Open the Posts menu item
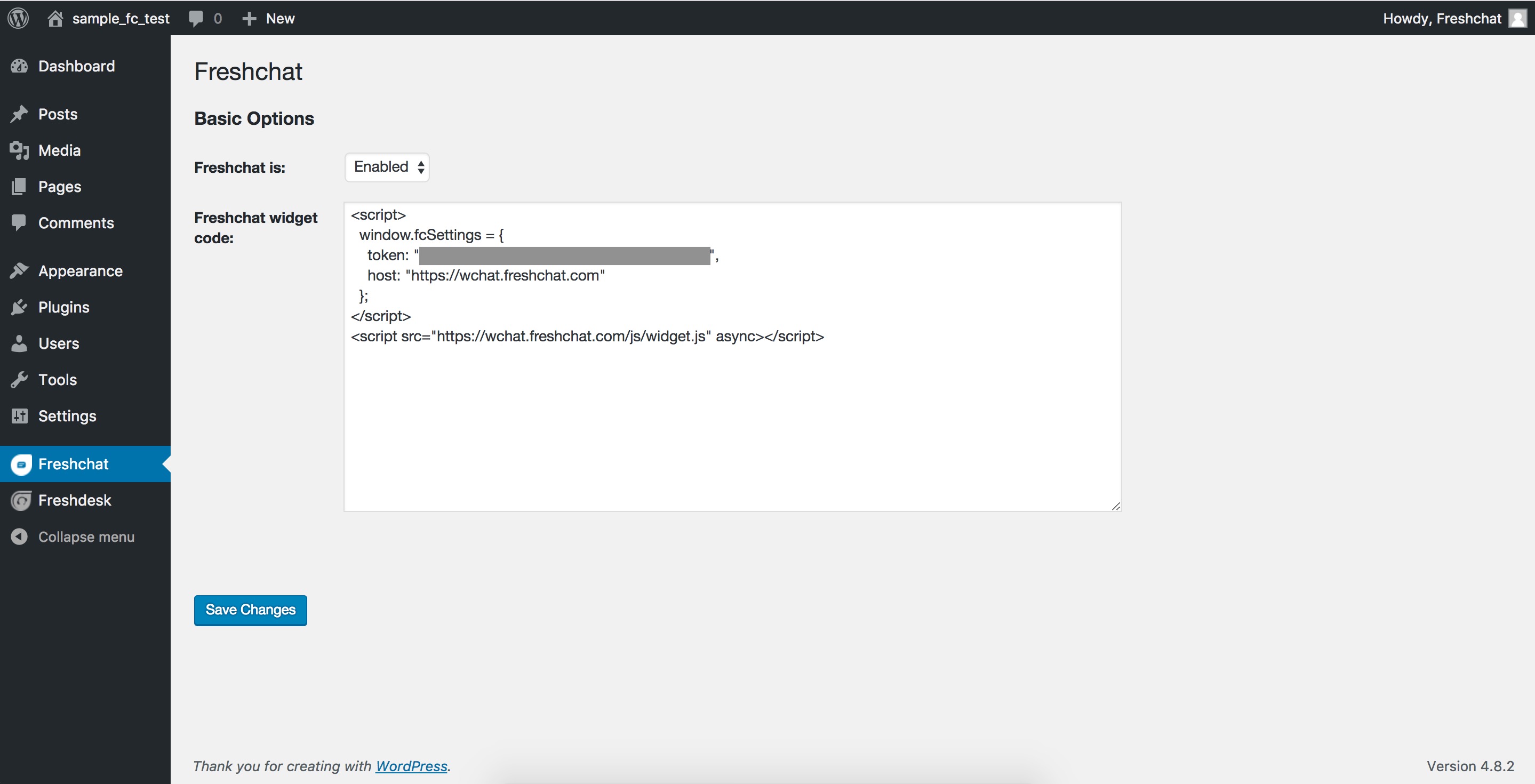1535x784 pixels. pos(58,114)
